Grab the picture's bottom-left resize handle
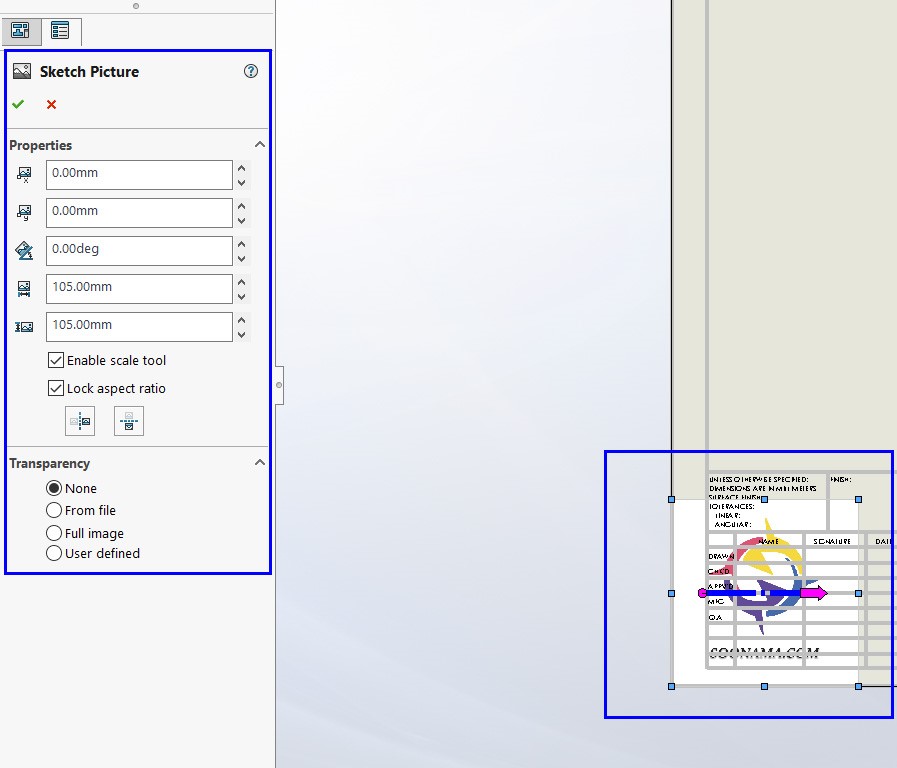The width and height of the screenshot is (897, 768). (x=672, y=686)
